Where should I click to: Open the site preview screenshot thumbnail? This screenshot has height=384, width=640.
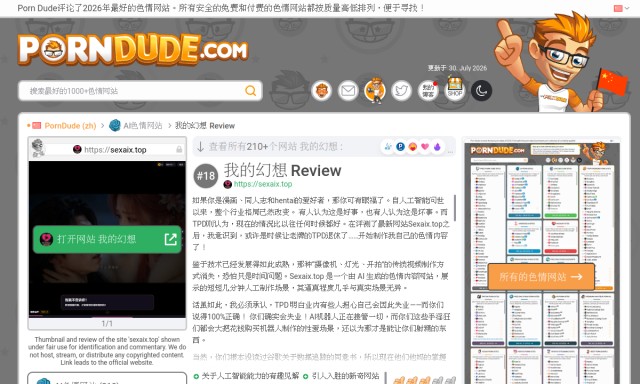point(107,239)
